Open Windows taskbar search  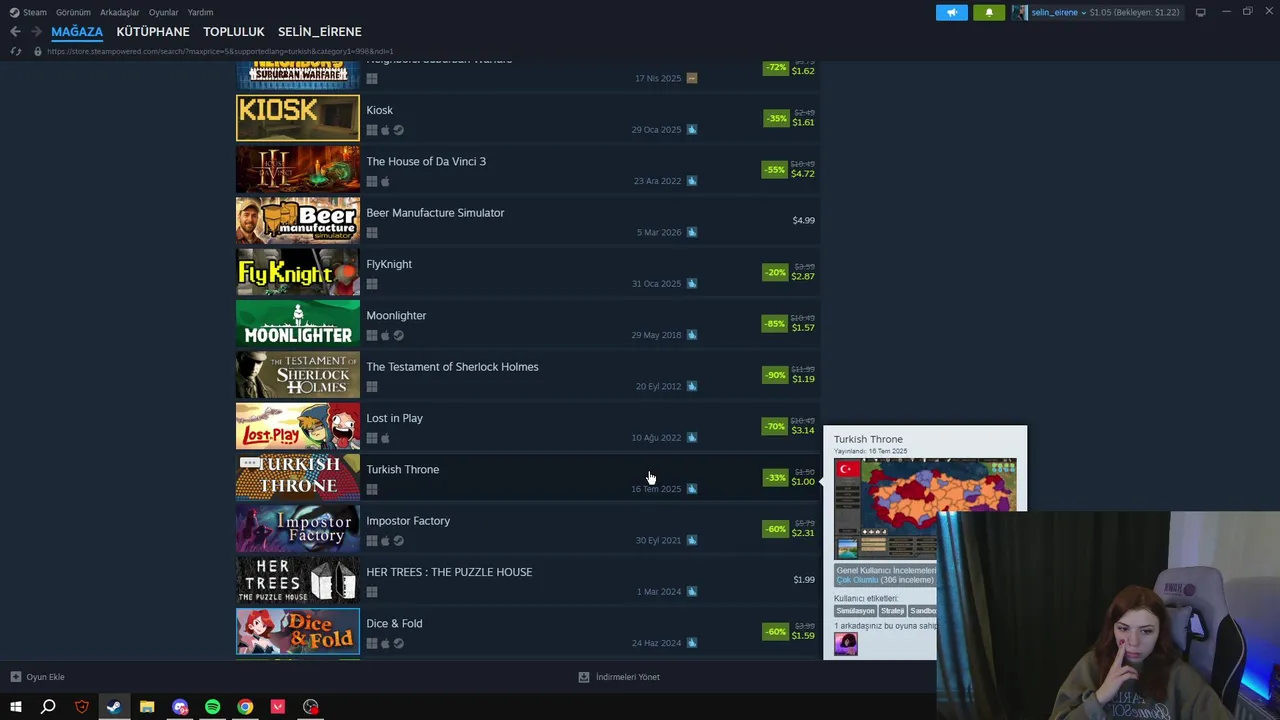coord(48,707)
